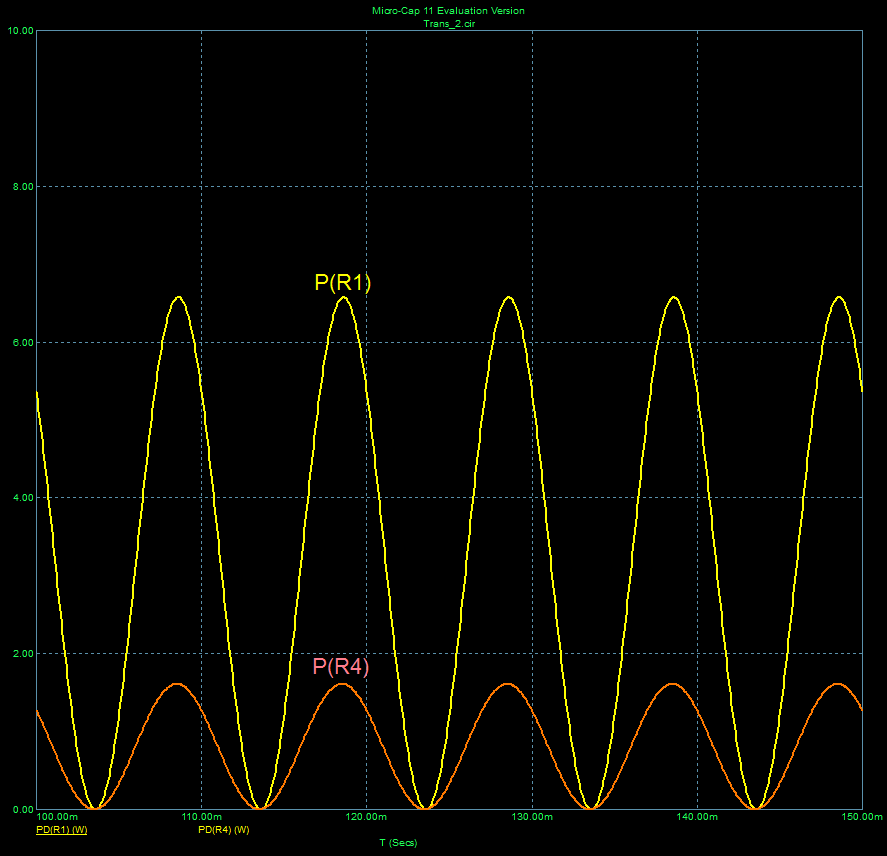Click the yellow curve peak nearest 130.00m
887x856 pixels.
click(509, 297)
